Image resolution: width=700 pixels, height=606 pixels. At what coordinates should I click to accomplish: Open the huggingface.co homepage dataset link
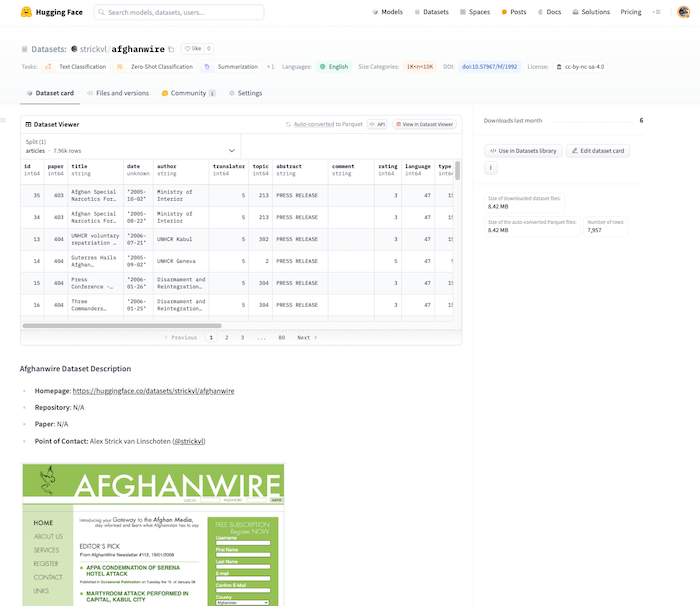153,391
